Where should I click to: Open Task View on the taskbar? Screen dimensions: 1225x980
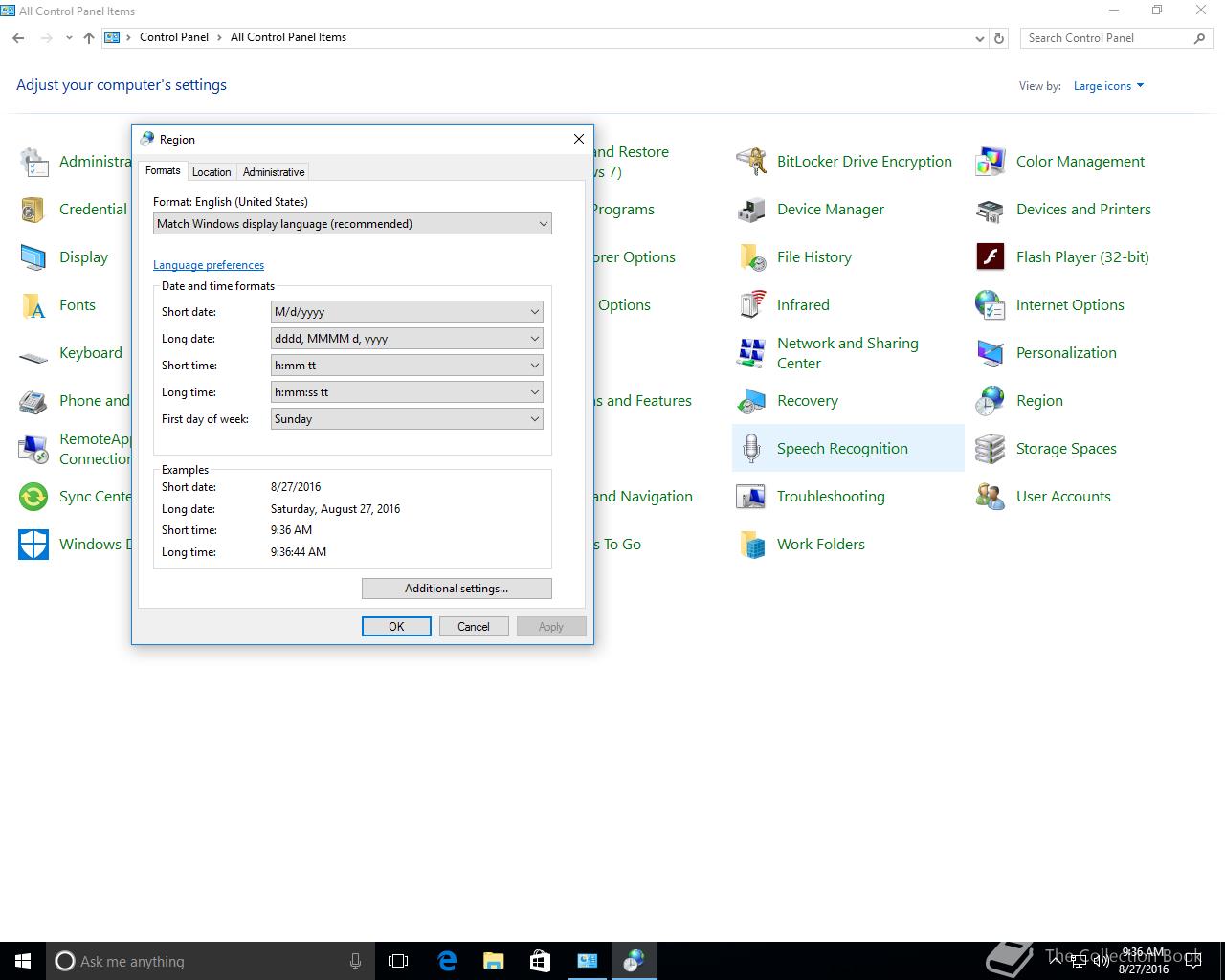(x=398, y=961)
